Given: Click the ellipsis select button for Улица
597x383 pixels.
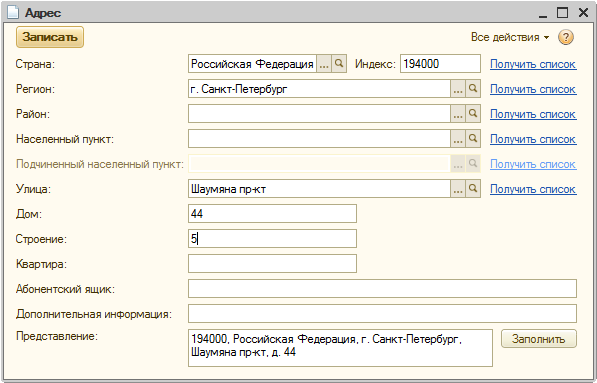Looking at the screenshot, I should 458,189.
